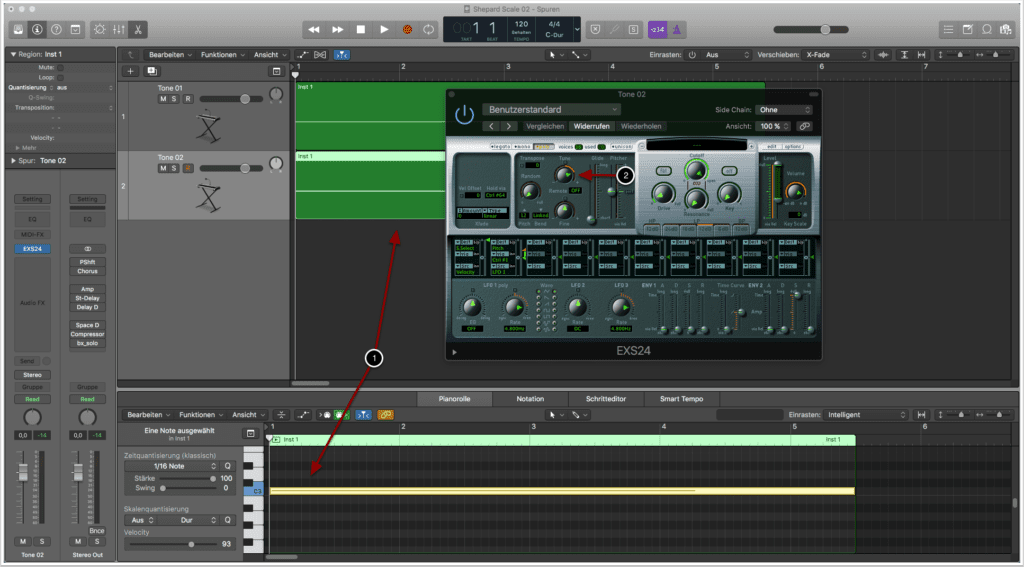The height and width of the screenshot is (567, 1024).
Task: Adjust the piano roll Velocity slider
Action: pos(190,544)
